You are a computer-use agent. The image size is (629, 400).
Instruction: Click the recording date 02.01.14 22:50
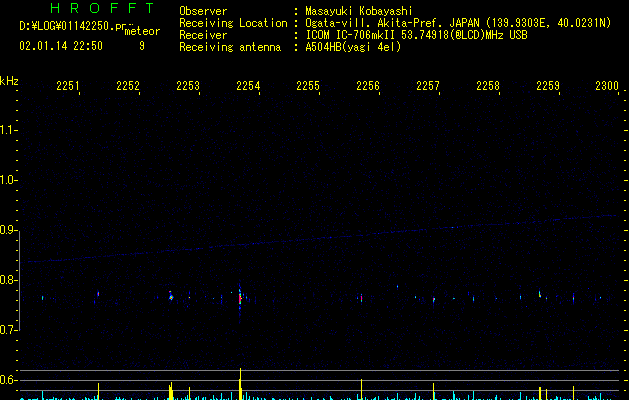pos(61,46)
